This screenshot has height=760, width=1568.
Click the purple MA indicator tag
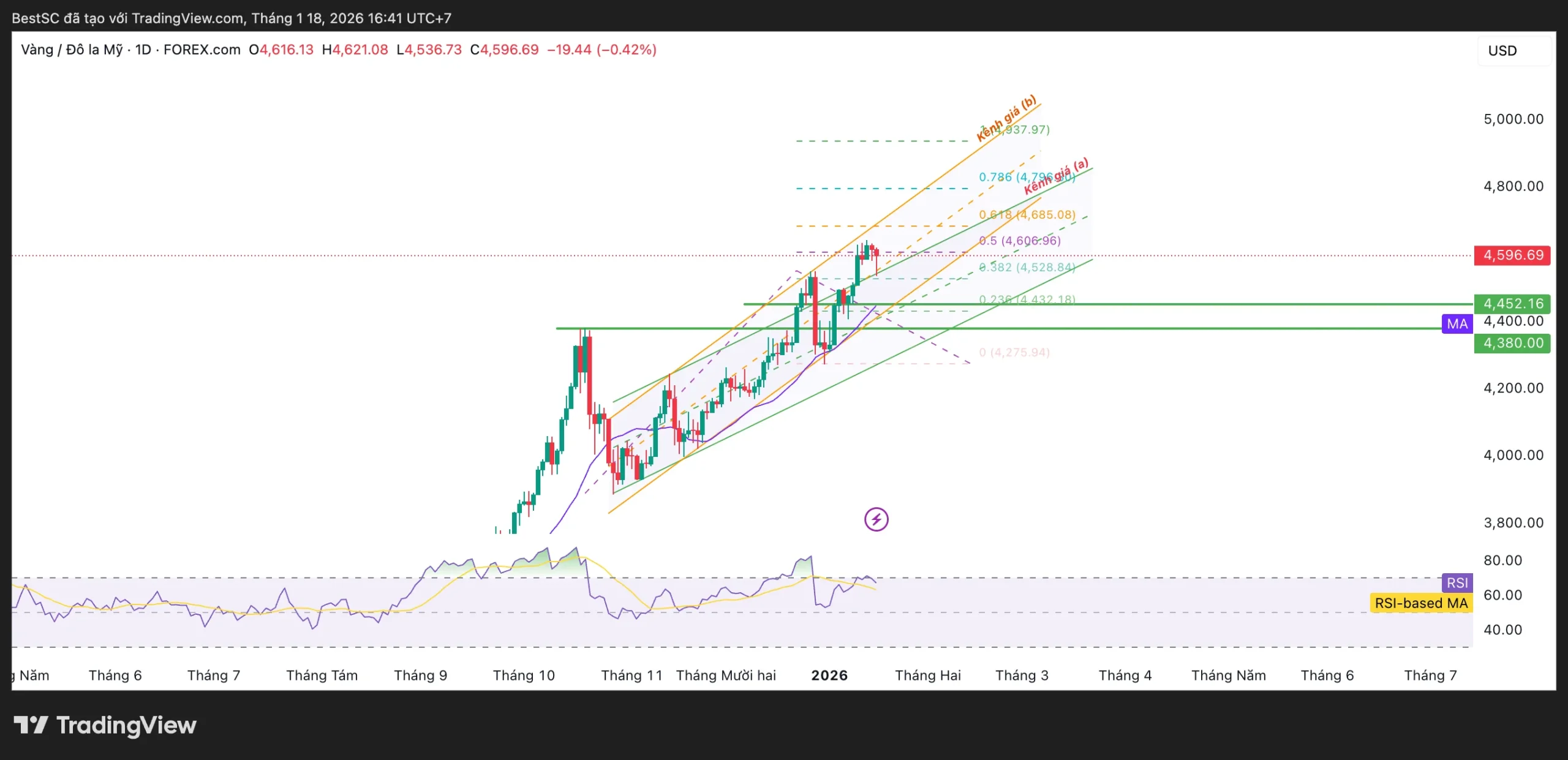tap(1457, 323)
